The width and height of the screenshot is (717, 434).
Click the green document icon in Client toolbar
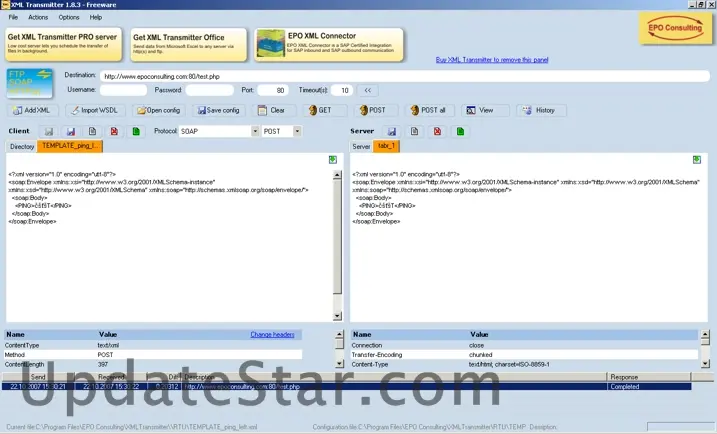pyautogui.click(x=136, y=132)
